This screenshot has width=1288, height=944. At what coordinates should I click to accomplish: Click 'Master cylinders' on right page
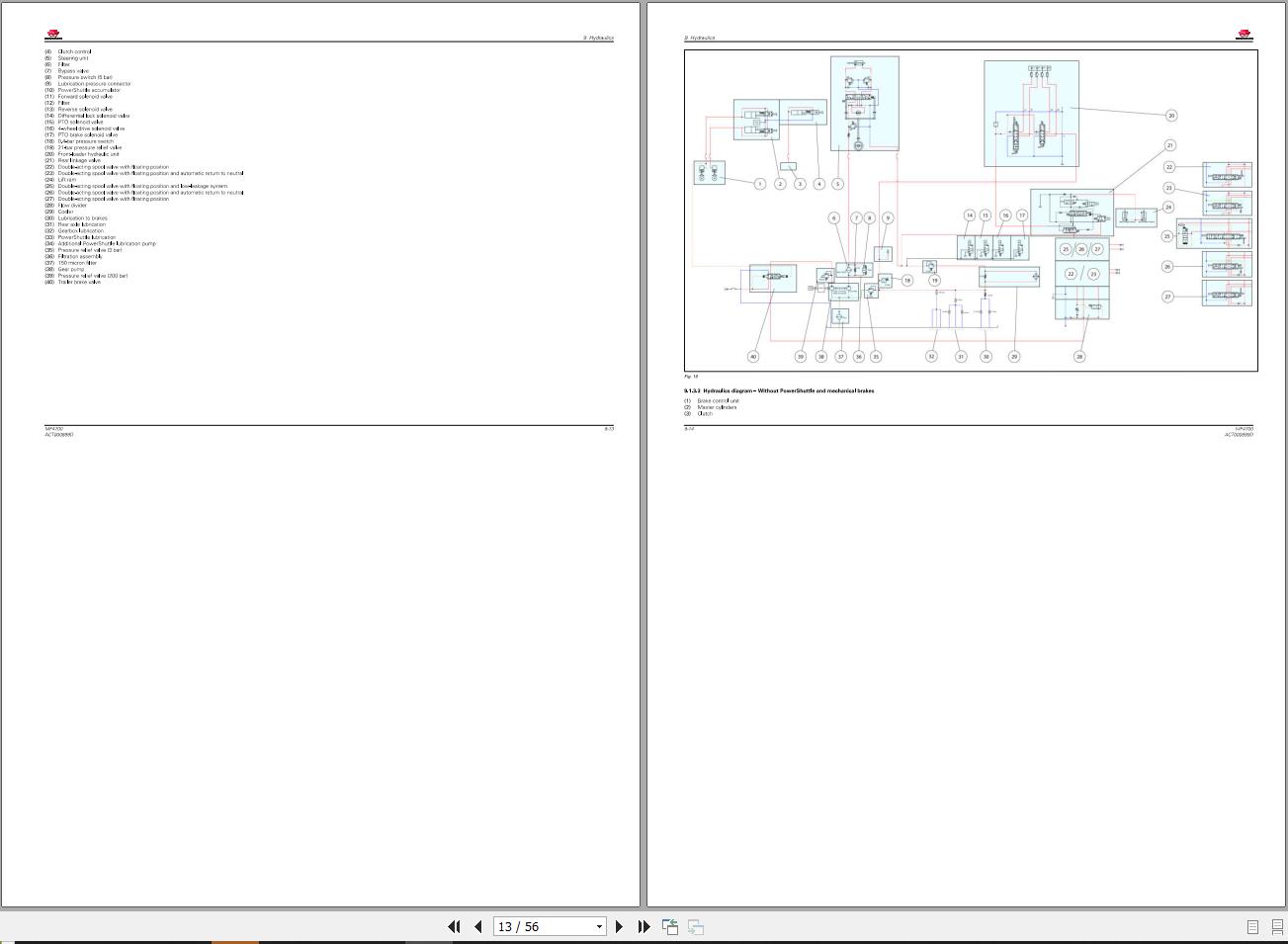click(717, 407)
